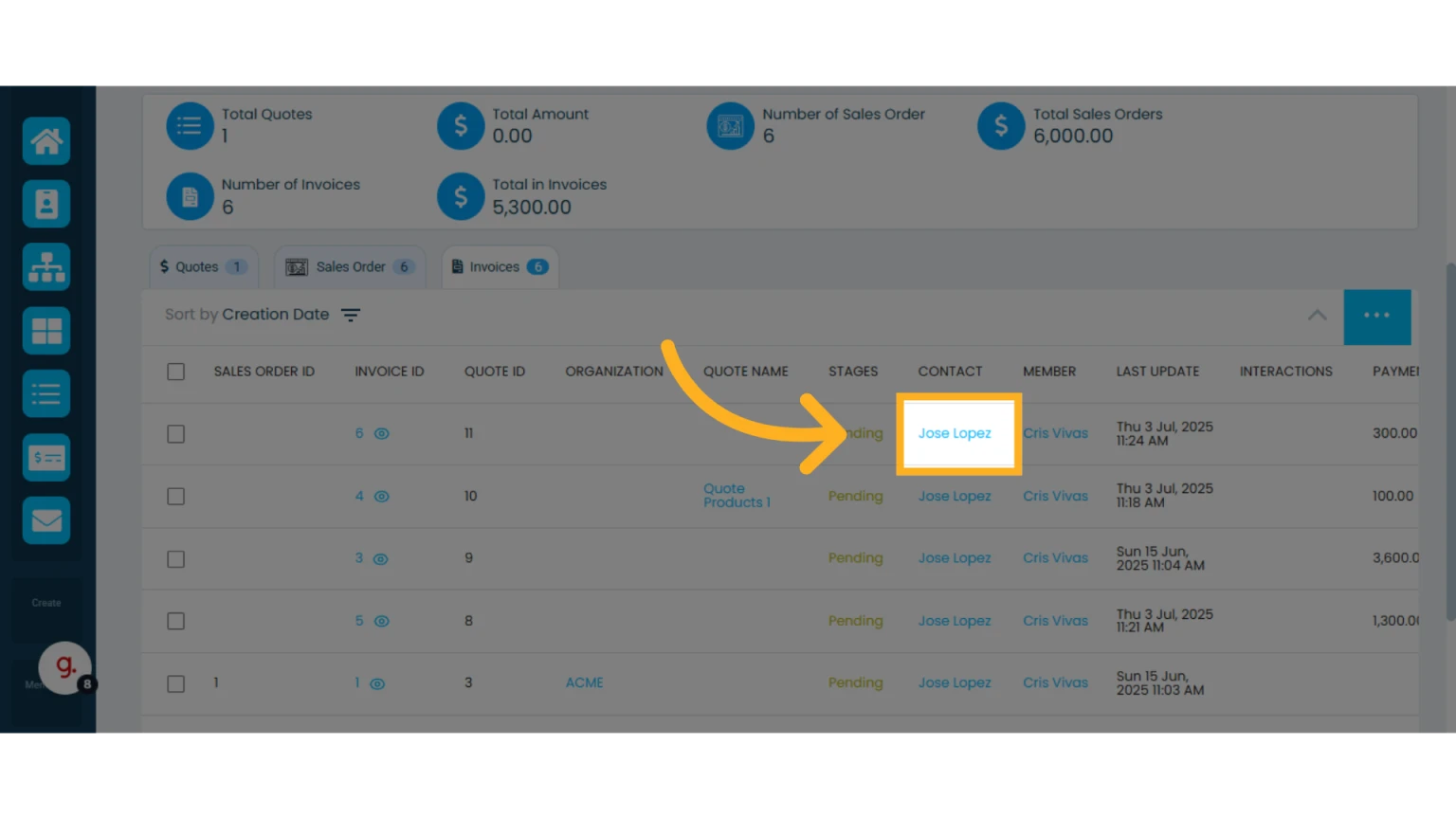Open invoice ID 4 link

[x=359, y=496]
